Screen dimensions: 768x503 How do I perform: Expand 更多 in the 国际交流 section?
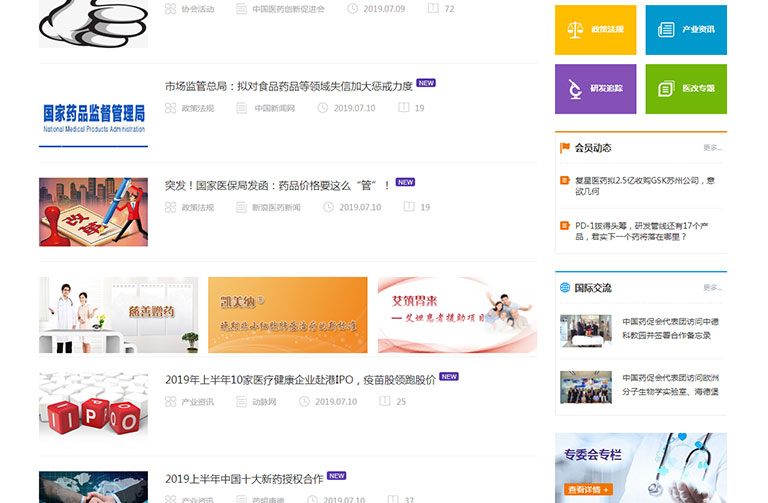tap(711, 288)
